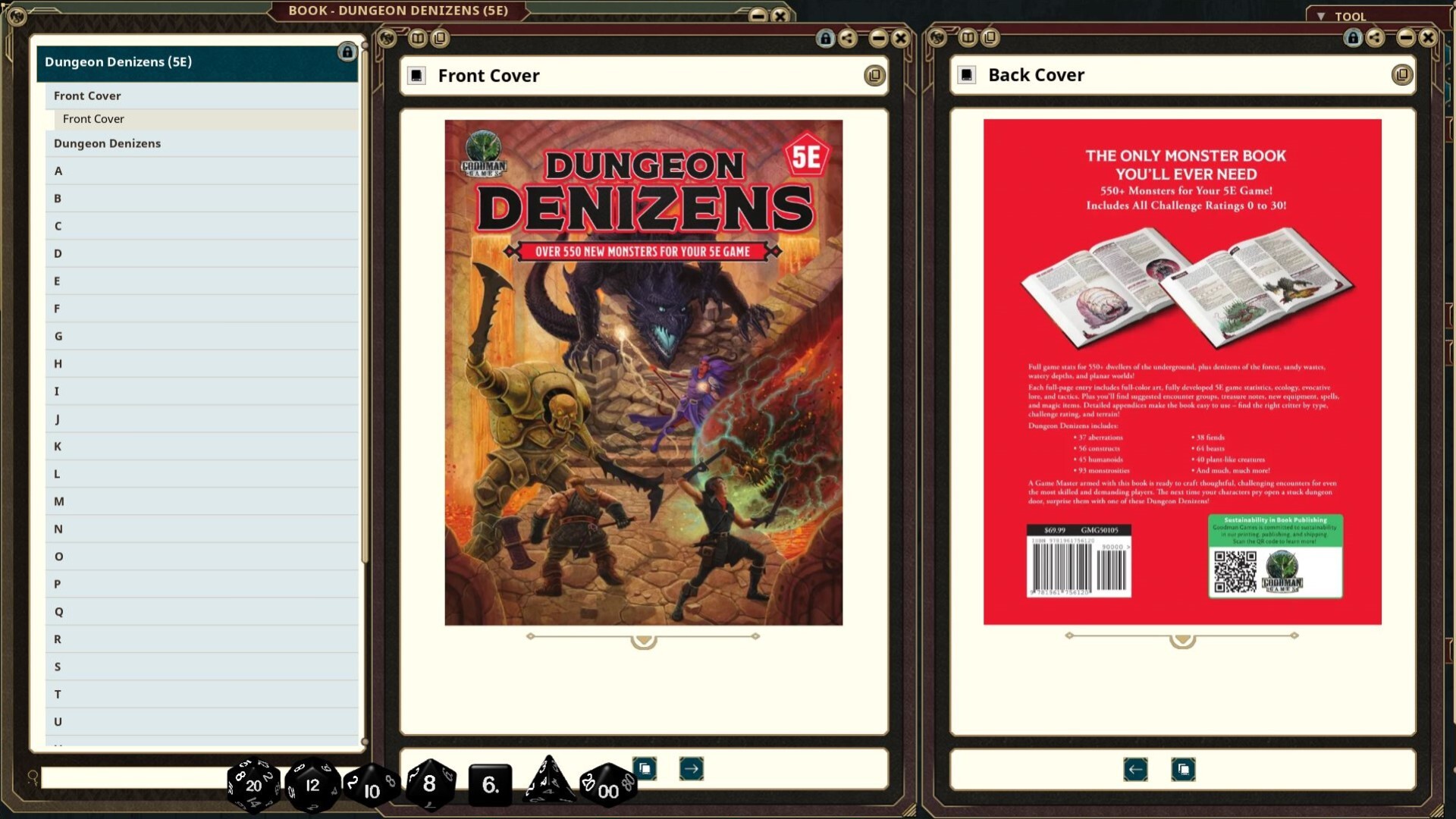Click share icon on Back Cover window
Image resolution: width=1456 pixels, height=819 pixels.
click(x=1375, y=38)
